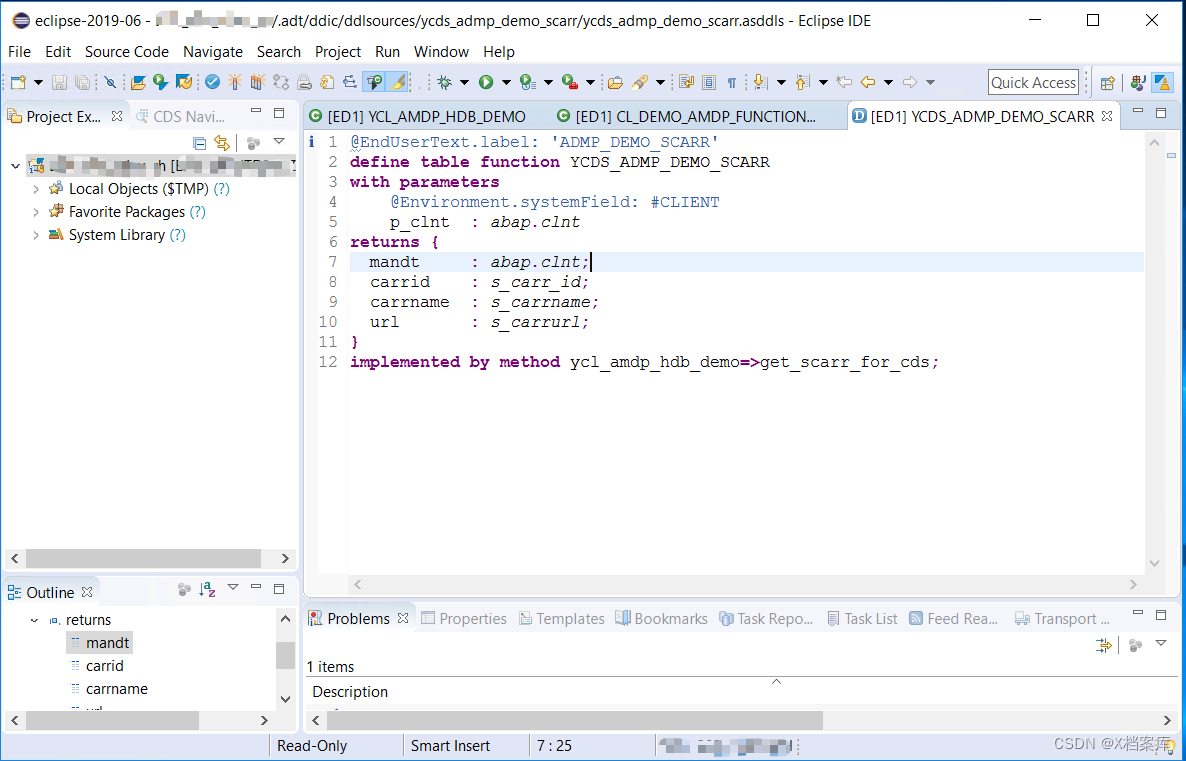This screenshot has height=761, width=1186.
Task: Expand the Local Objects ($TMP) node
Action: tap(36, 188)
